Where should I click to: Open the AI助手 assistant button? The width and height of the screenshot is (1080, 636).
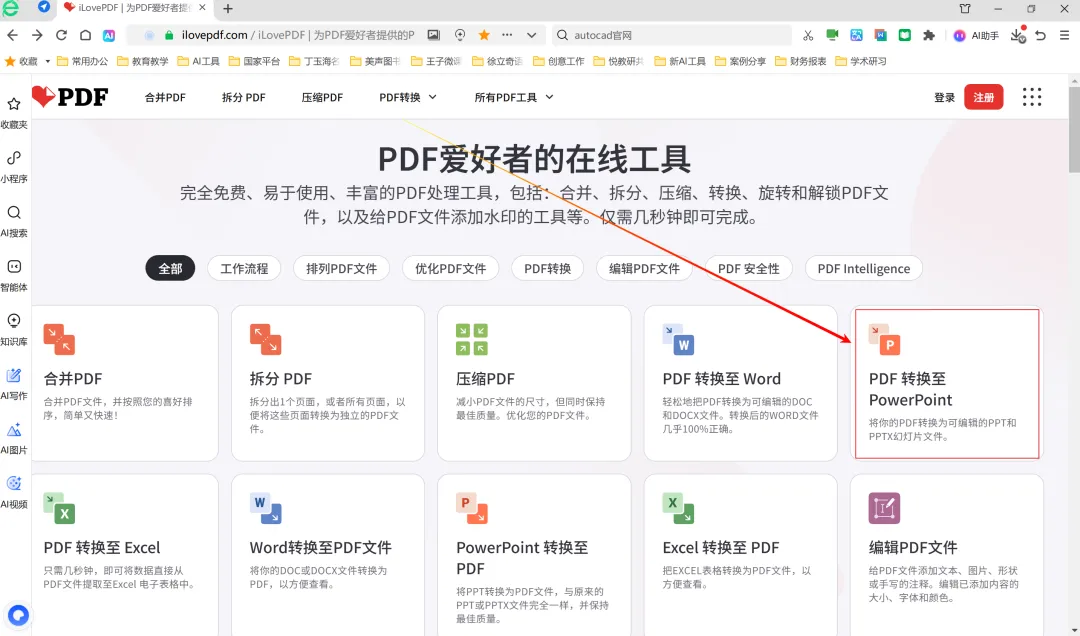[976, 35]
